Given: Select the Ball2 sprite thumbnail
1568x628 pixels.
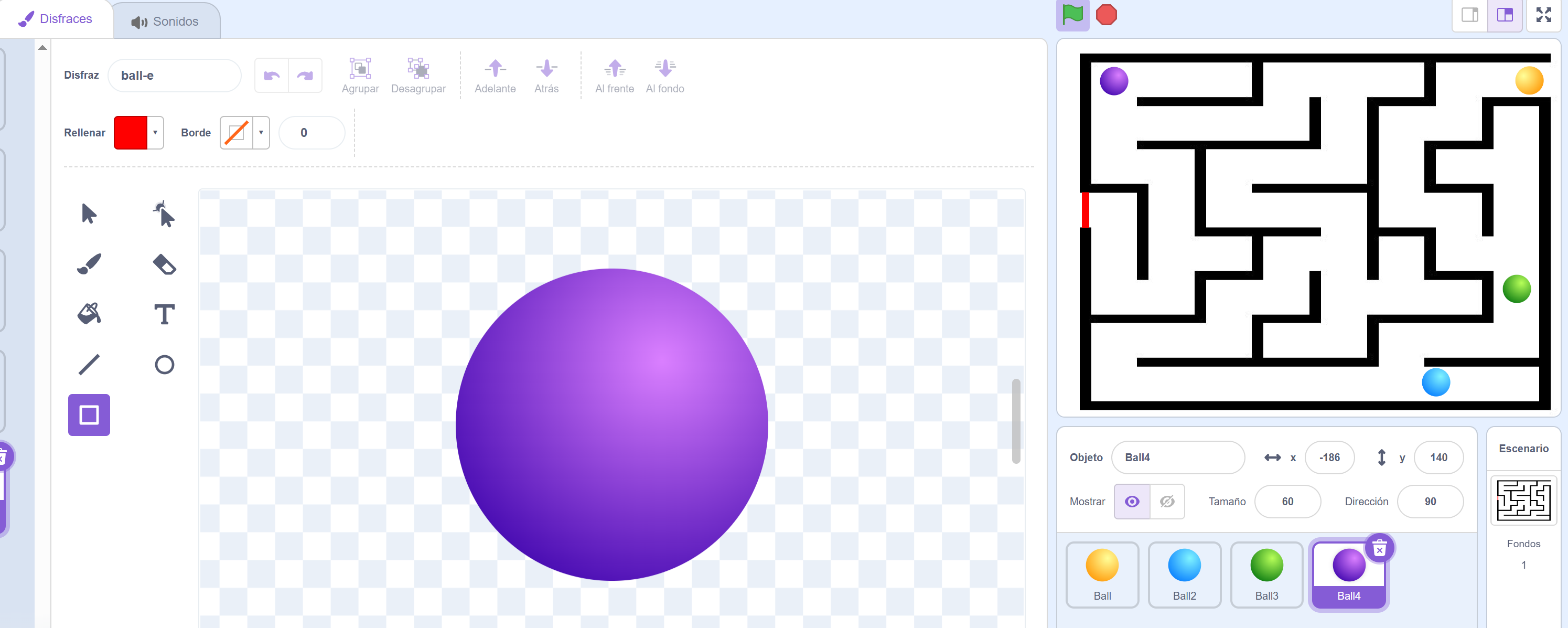Looking at the screenshot, I should [x=1185, y=574].
